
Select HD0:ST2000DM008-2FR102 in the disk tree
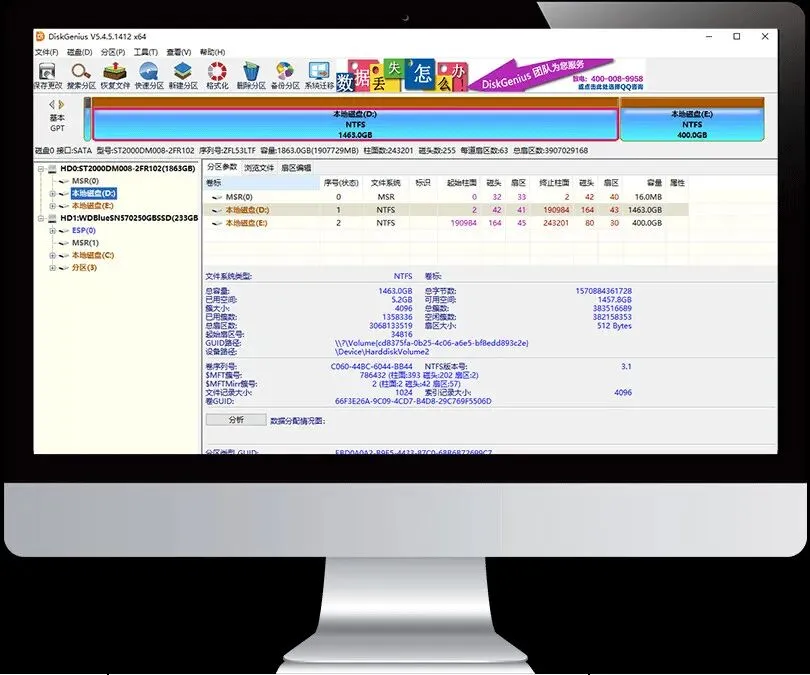128,168
